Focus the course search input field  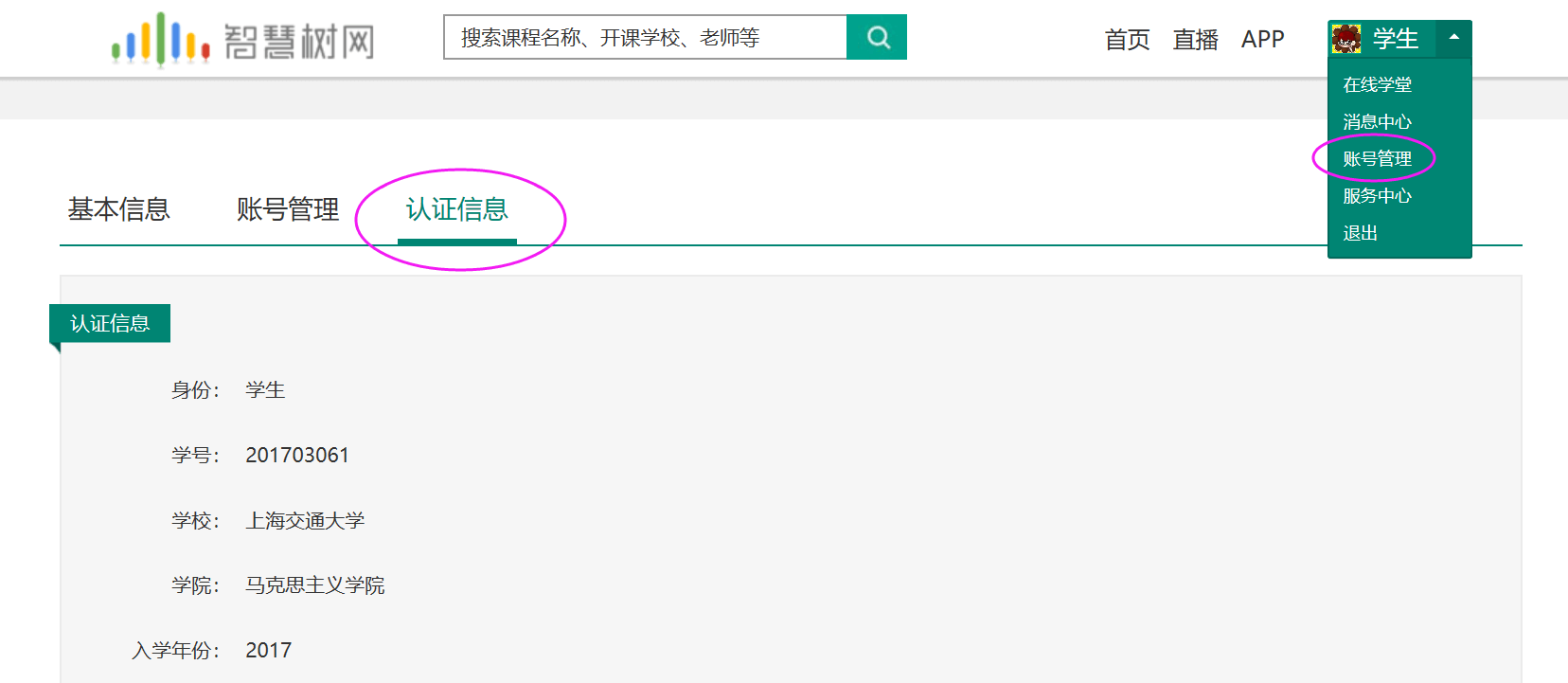tap(644, 38)
